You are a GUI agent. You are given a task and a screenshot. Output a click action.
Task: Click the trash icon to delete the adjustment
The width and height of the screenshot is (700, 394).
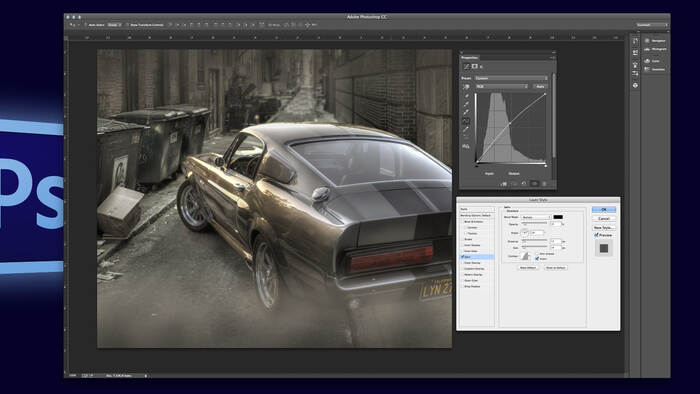[x=544, y=183]
